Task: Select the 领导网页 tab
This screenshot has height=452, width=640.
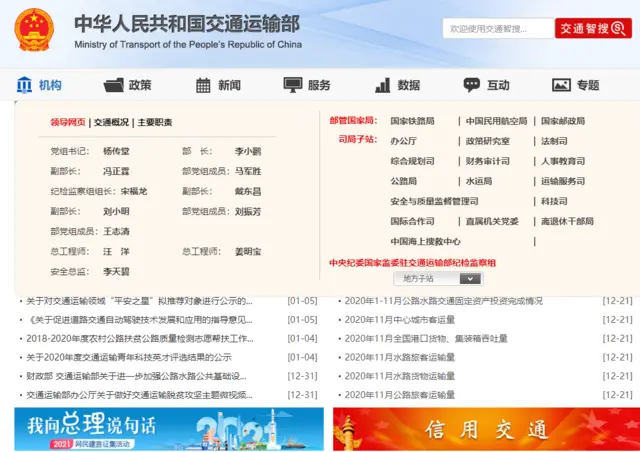Action: click(x=68, y=122)
